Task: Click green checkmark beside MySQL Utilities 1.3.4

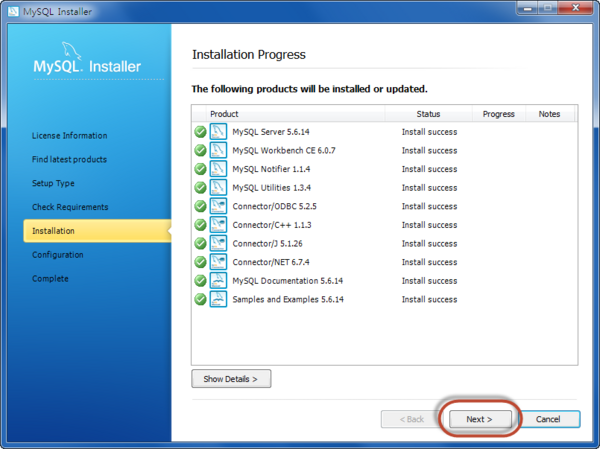Action: click(x=200, y=187)
